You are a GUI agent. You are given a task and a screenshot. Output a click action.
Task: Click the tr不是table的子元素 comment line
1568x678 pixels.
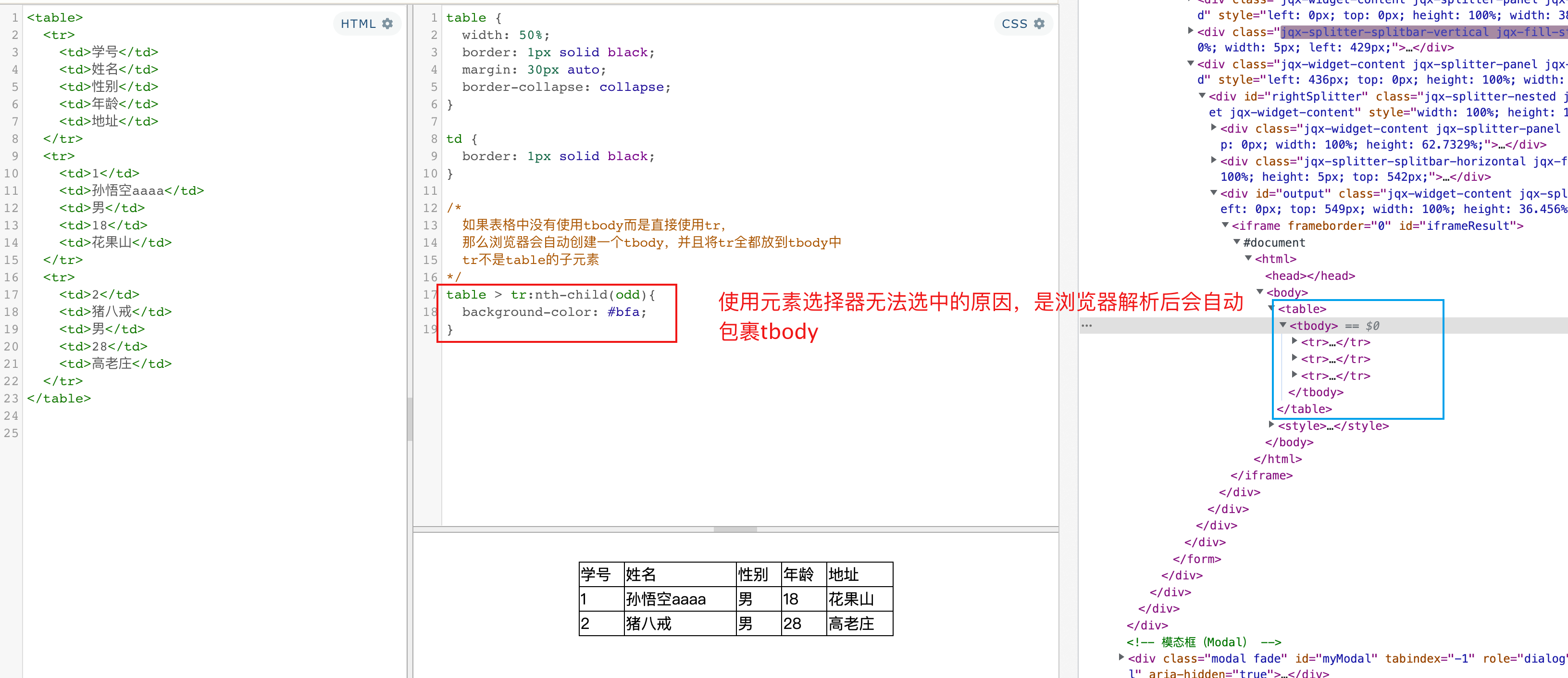coord(530,260)
